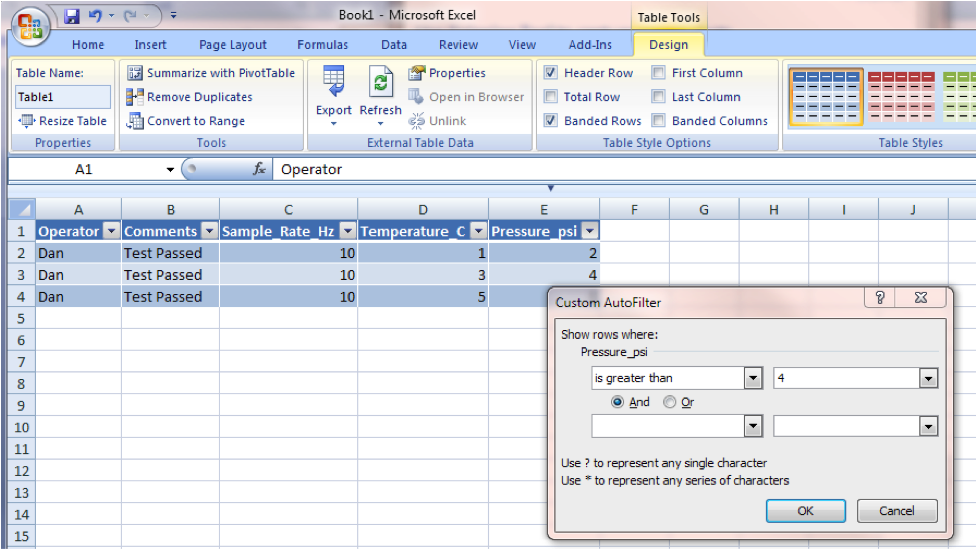Switch to the Formulas tab
The image size is (977, 550).
pyautogui.click(x=322, y=45)
